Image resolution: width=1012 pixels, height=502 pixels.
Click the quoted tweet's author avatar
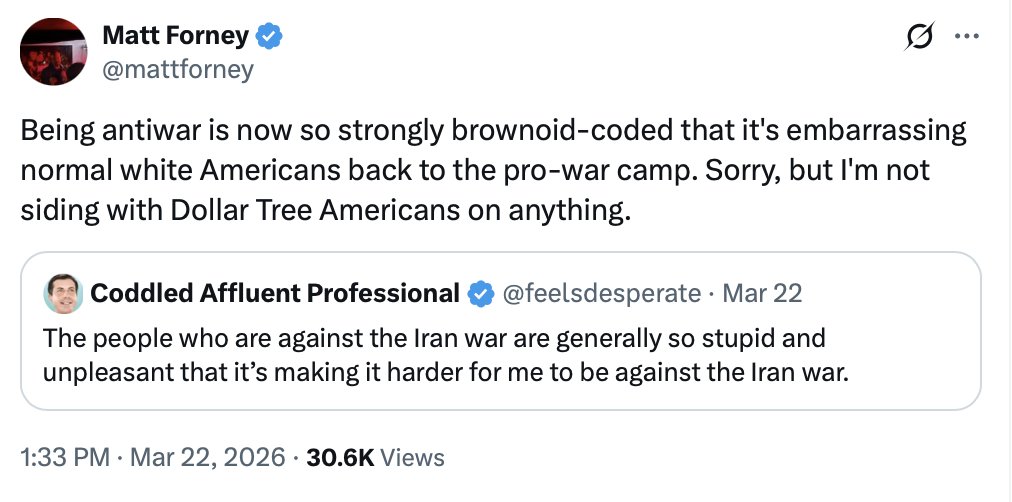coord(63,293)
